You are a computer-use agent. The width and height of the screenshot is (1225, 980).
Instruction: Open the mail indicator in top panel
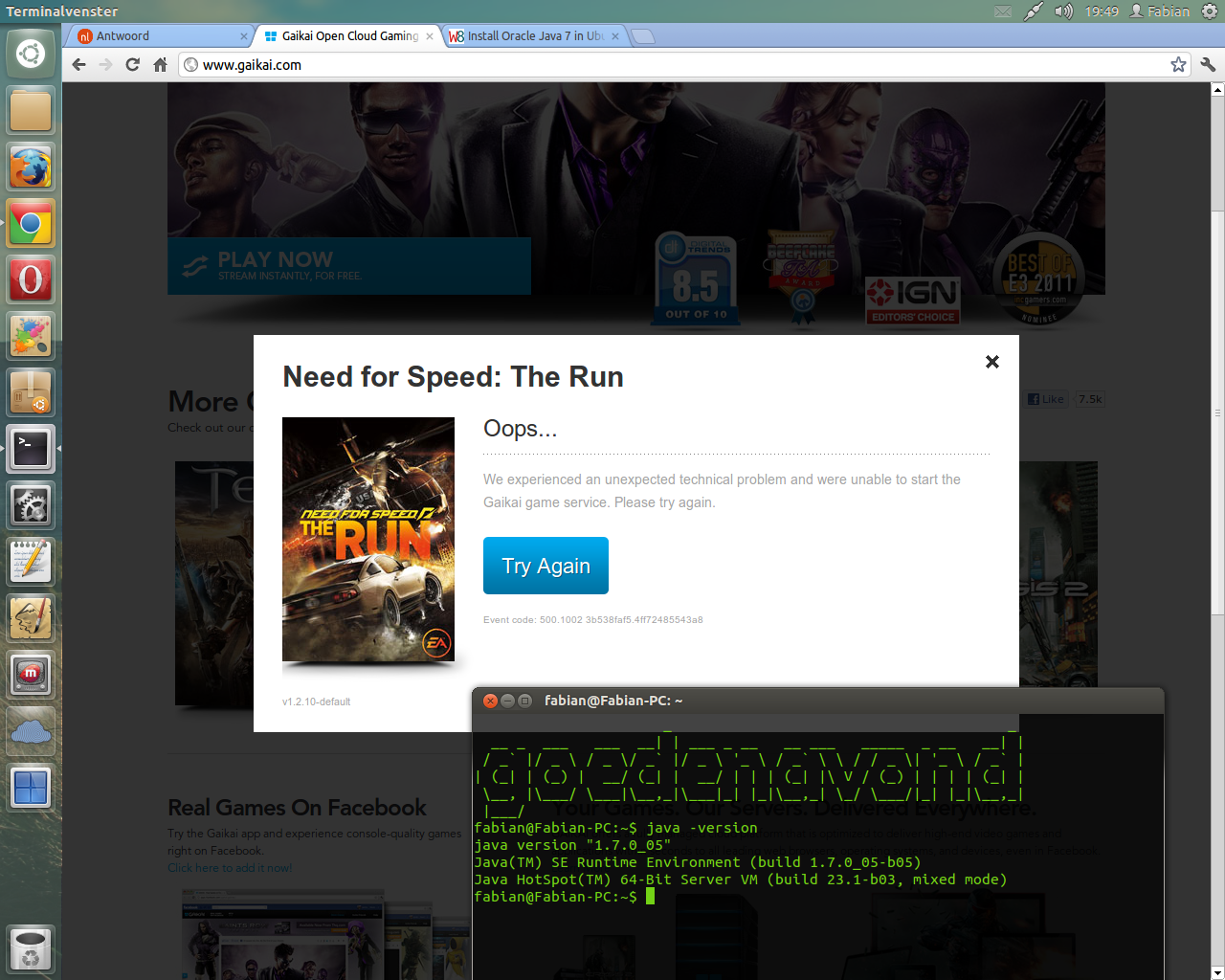(1003, 11)
